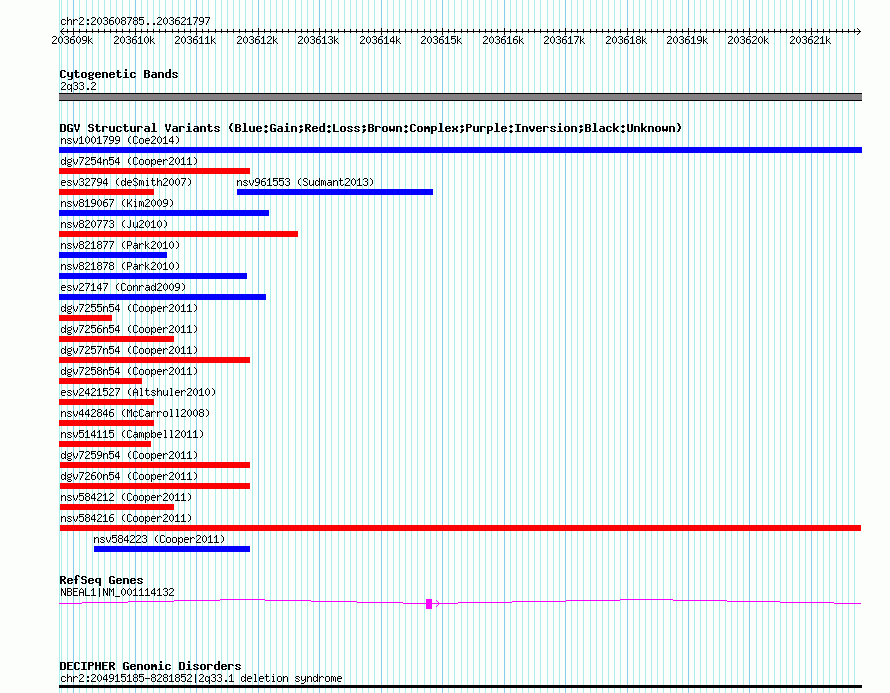The height and width of the screenshot is (693, 890).
Task: Select the gray 2q33.2 cytogenetic band bar
Action: (x=460, y=97)
